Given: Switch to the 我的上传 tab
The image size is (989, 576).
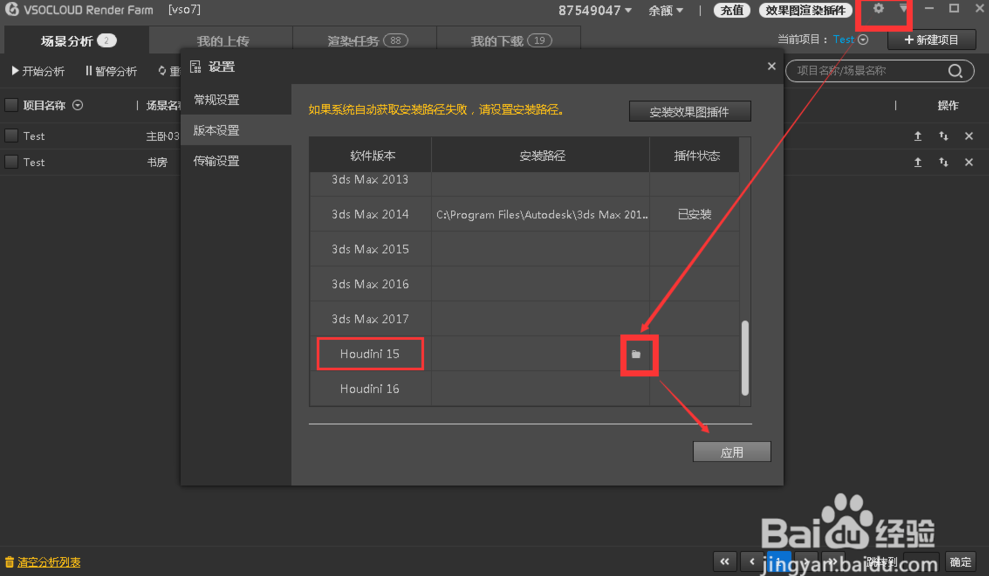Looking at the screenshot, I should click(221, 41).
